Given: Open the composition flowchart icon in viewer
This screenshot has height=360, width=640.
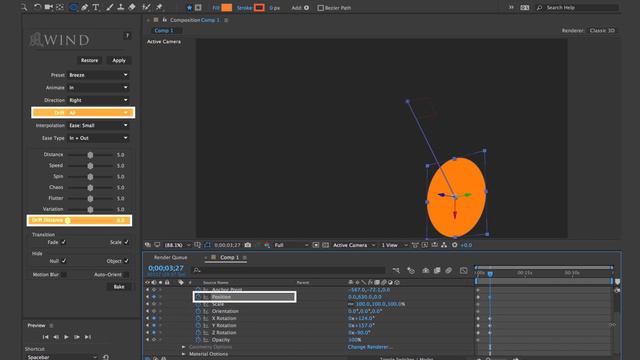Looking at the screenshot, I should (x=444, y=245).
